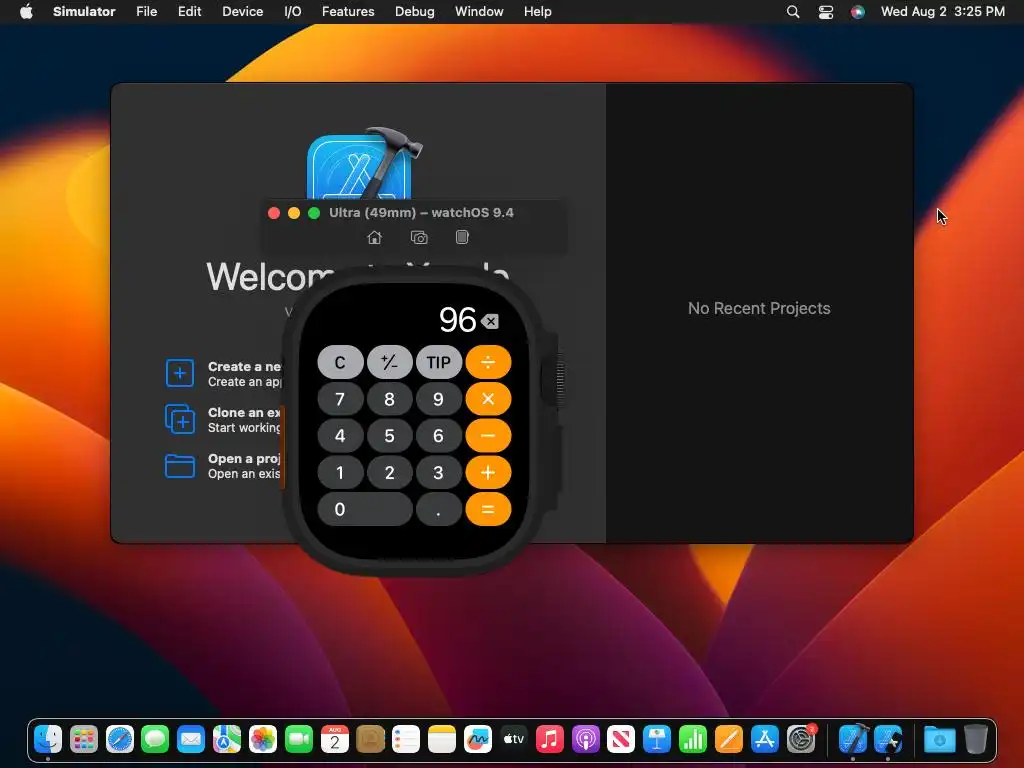This screenshot has width=1024, height=768.
Task: Tap the divide key
Action: pos(488,362)
